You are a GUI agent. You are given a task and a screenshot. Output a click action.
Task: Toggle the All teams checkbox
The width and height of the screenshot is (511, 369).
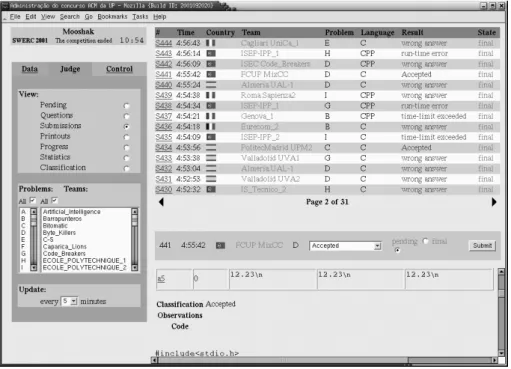tap(55, 200)
